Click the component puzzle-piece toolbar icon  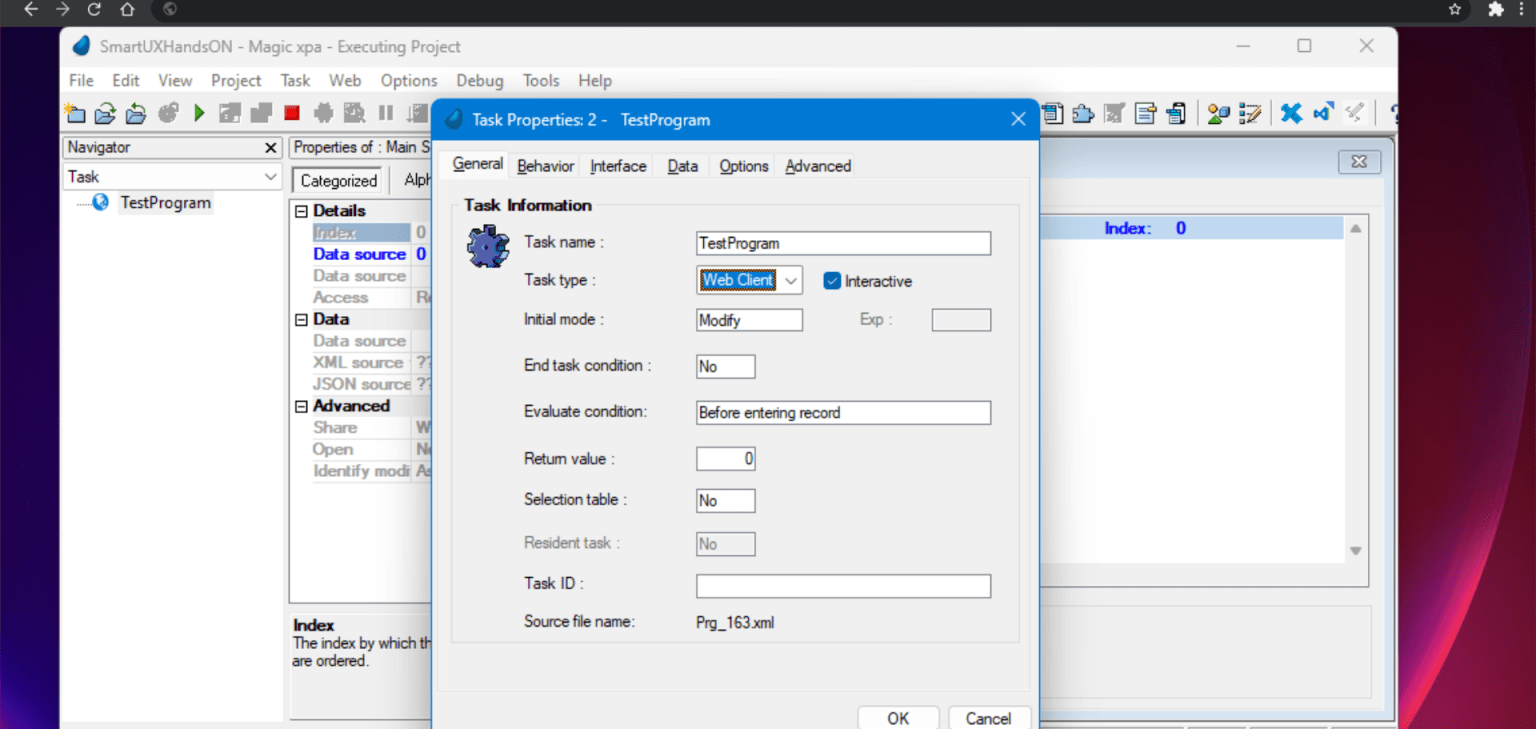(x=1083, y=112)
